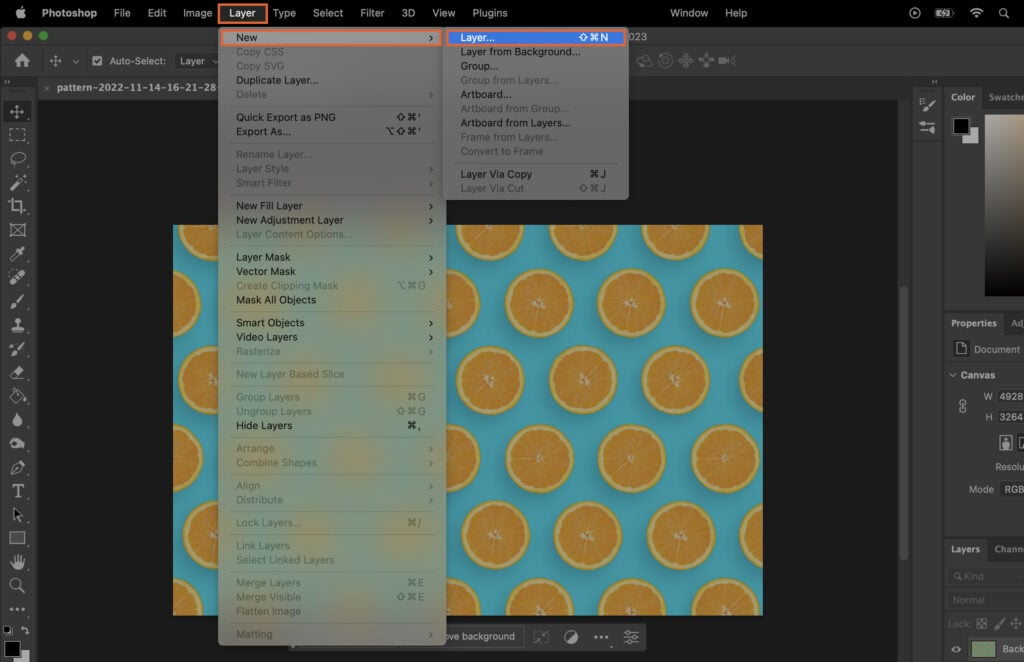Click the Remove background button
Viewport: 1024px width, 662px height.
coord(480,636)
